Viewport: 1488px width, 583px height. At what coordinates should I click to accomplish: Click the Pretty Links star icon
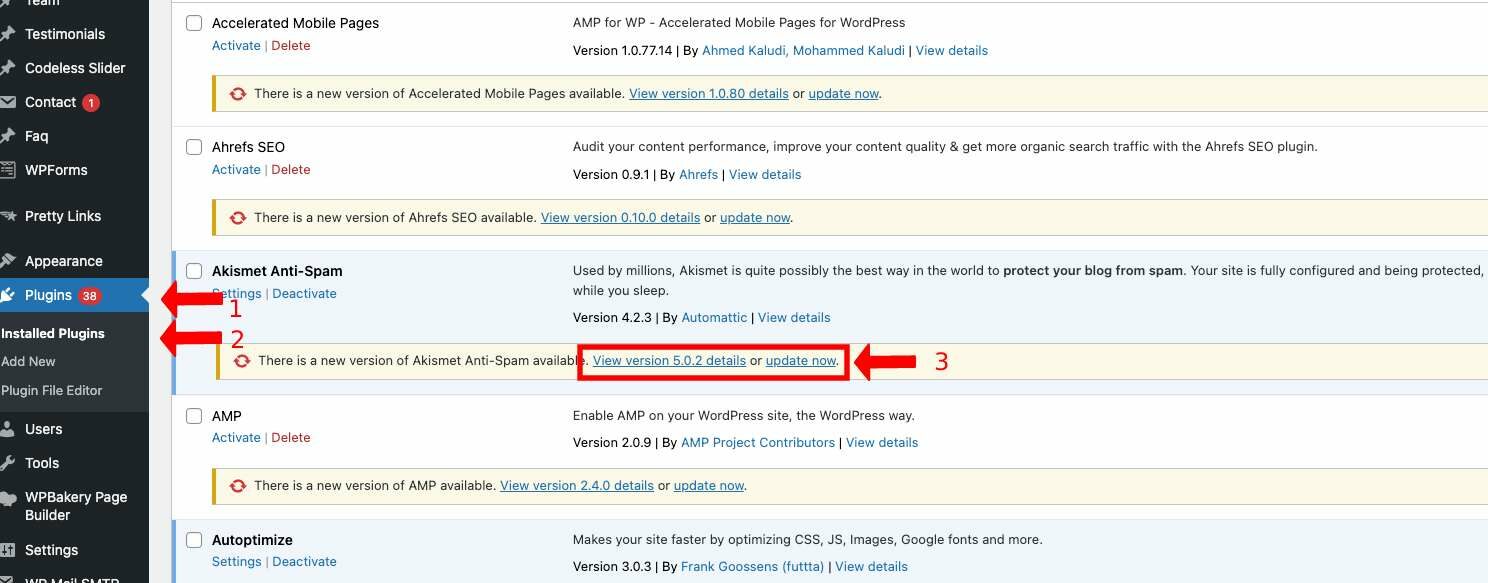7,216
